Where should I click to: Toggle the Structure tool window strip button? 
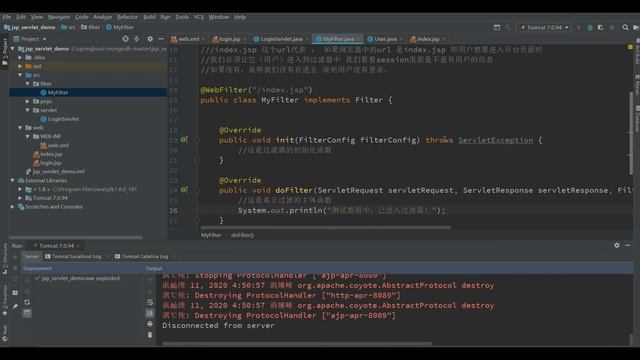pos(4,258)
